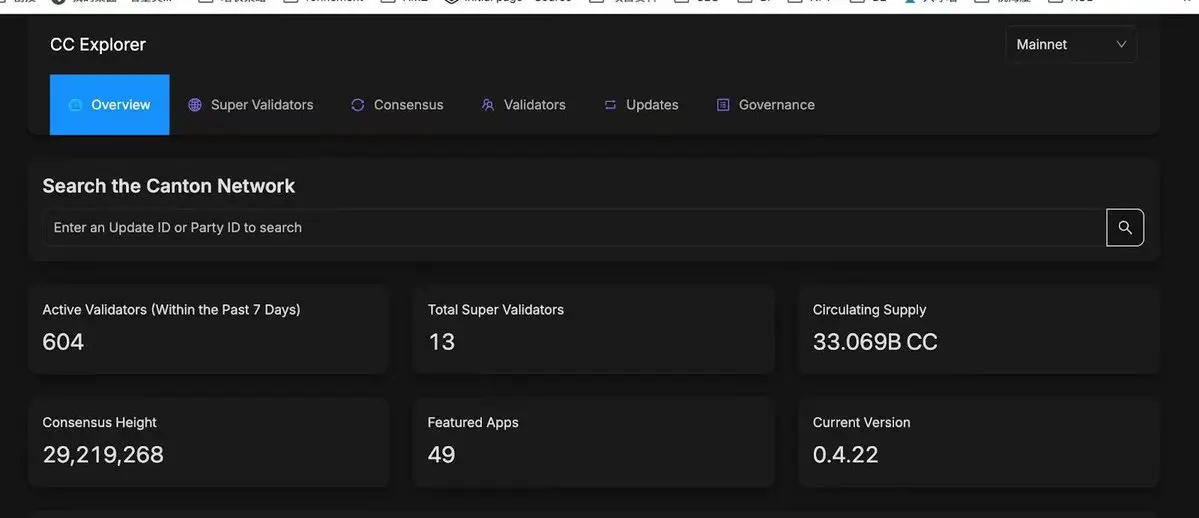Click the repeat arrows icon beside Updates
The height and width of the screenshot is (518, 1199).
pos(610,105)
